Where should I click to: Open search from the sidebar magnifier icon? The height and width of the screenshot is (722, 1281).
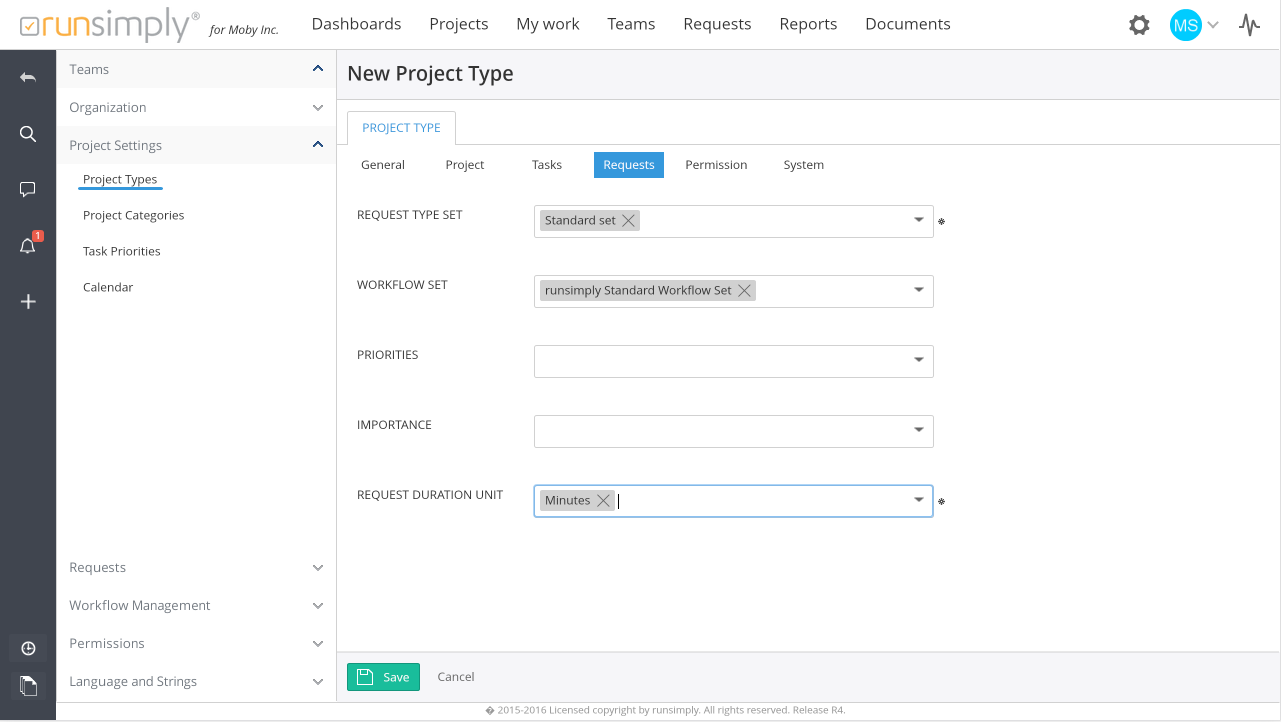pos(28,134)
